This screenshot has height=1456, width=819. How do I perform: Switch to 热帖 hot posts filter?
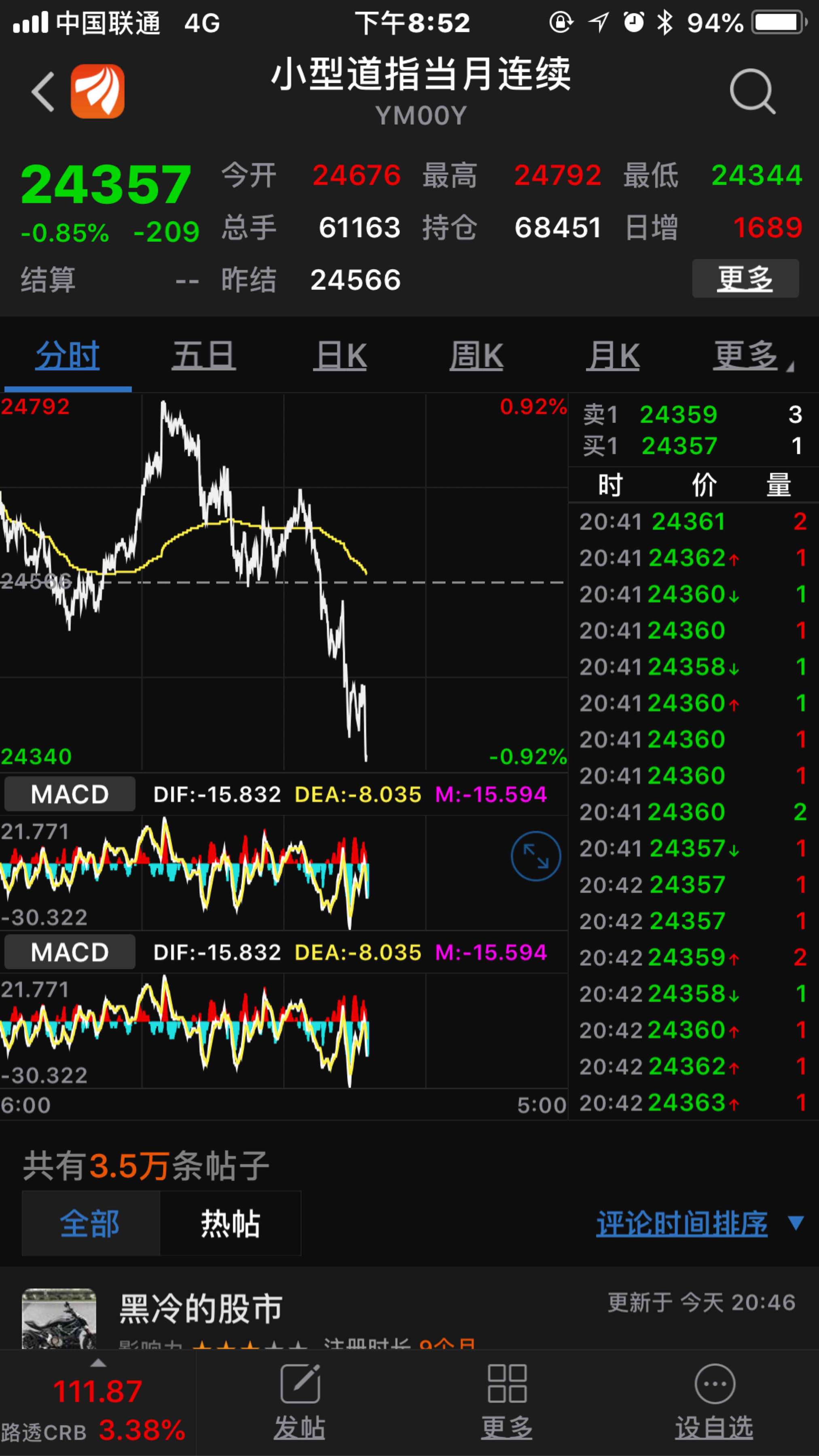tap(230, 1224)
